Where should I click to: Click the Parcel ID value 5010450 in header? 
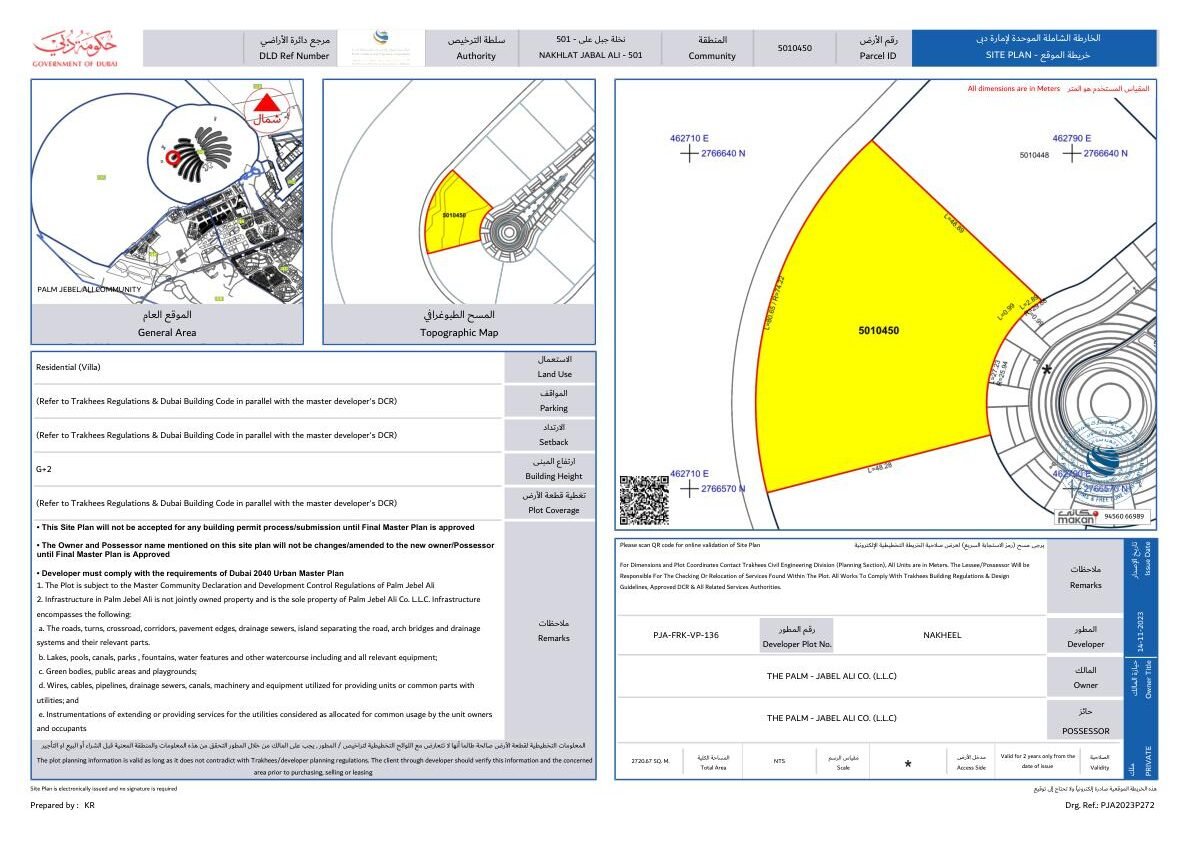pos(795,47)
